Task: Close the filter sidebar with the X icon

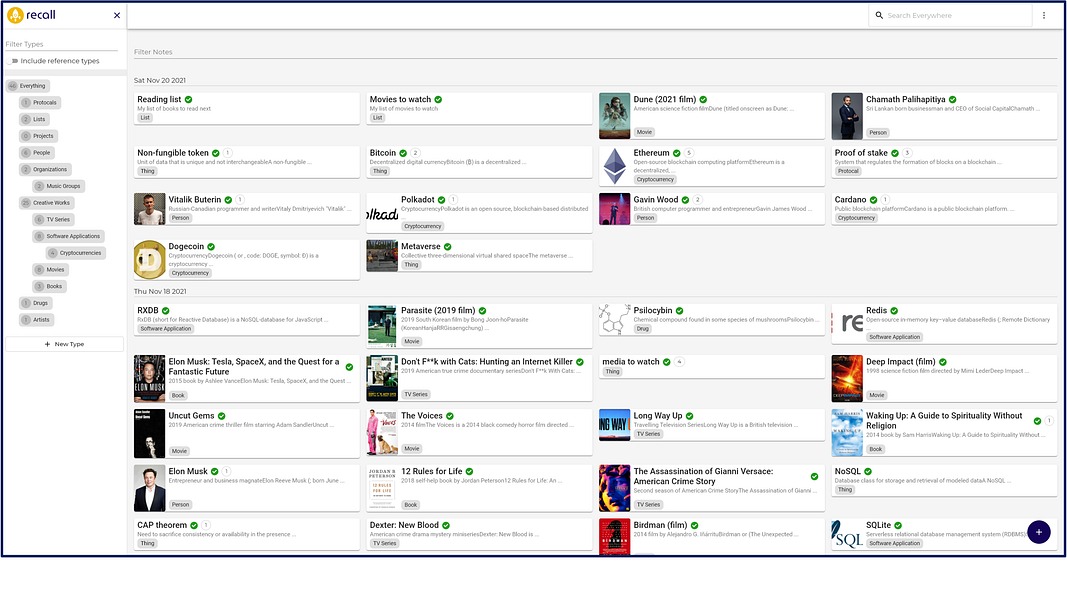Action: pyautogui.click(x=117, y=15)
